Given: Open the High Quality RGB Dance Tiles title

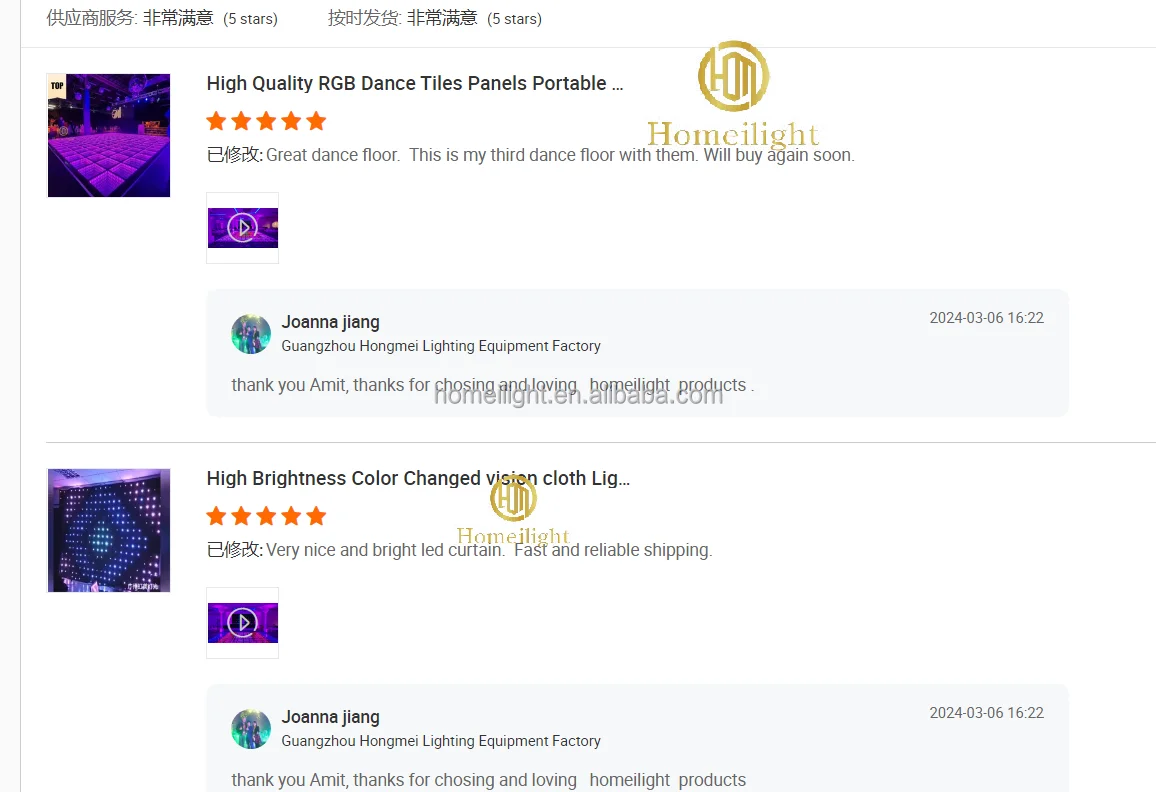Looking at the screenshot, I should [x=414, y=83].
